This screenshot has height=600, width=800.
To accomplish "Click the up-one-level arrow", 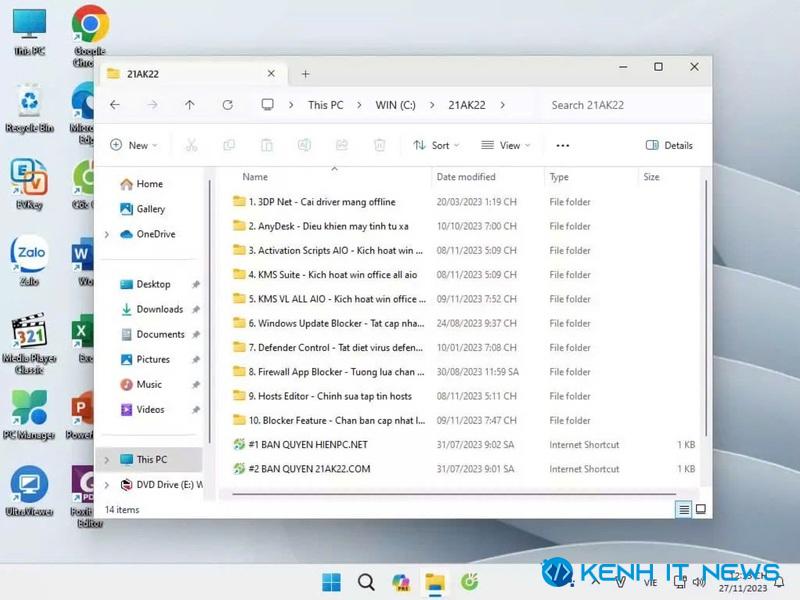I will tap(190, 105).
